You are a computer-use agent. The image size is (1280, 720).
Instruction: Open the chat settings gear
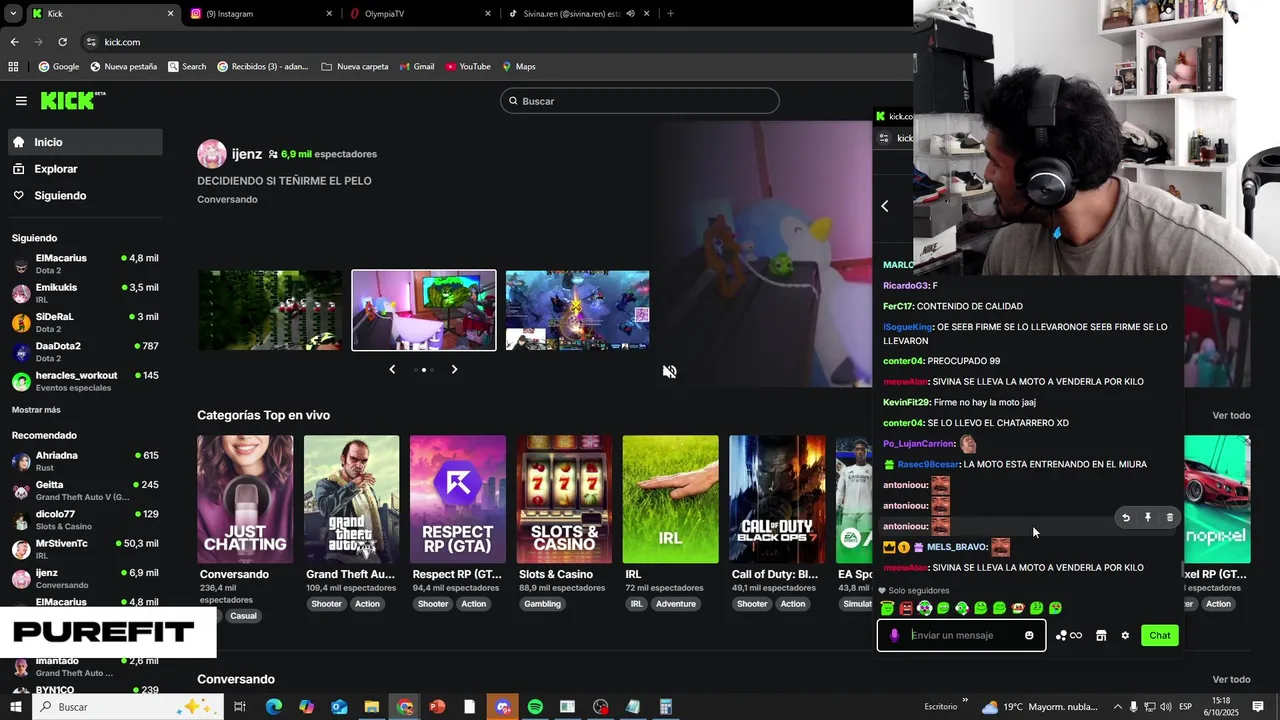point(1125,635)
